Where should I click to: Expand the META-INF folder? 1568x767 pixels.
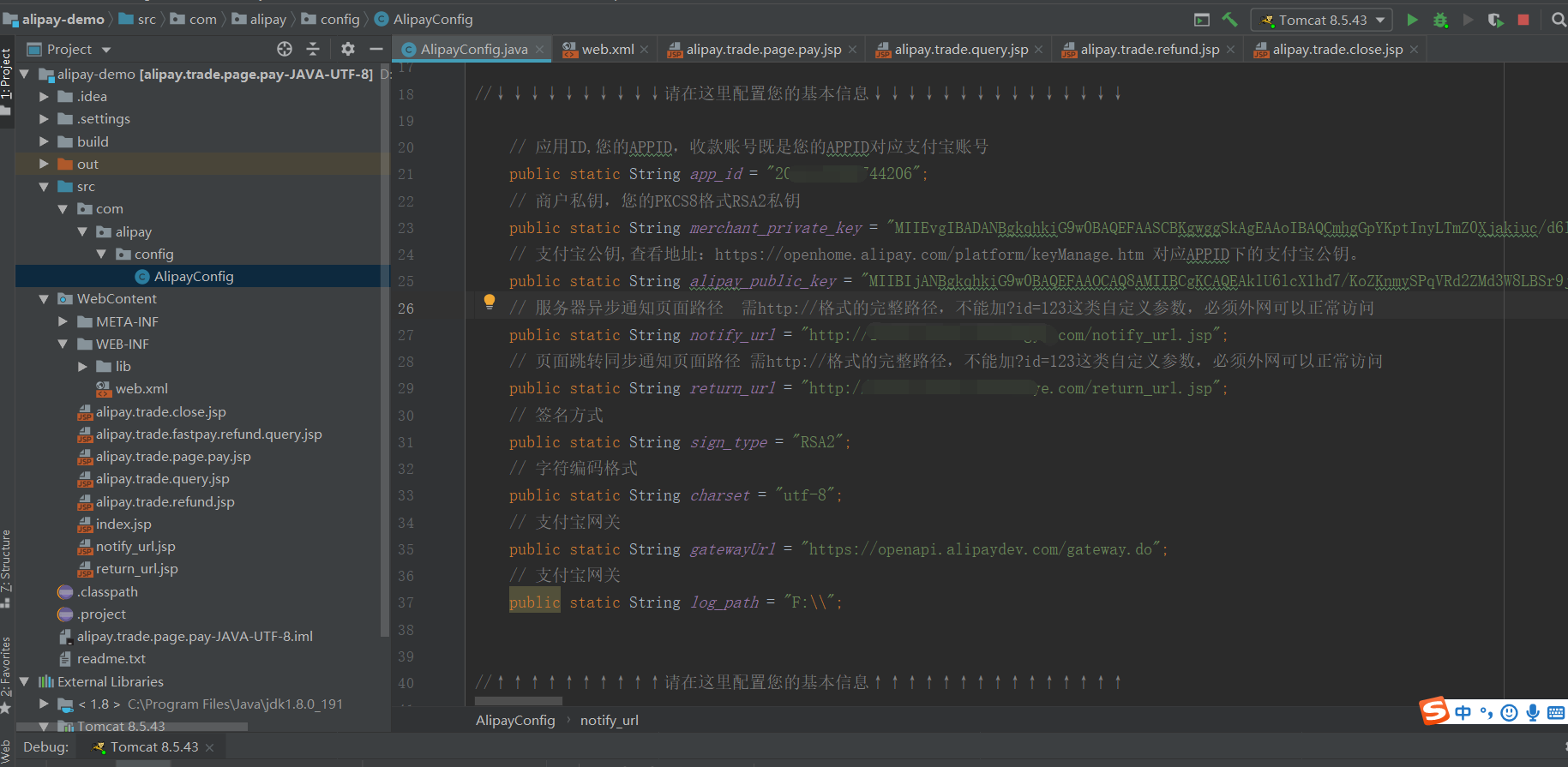63,321
